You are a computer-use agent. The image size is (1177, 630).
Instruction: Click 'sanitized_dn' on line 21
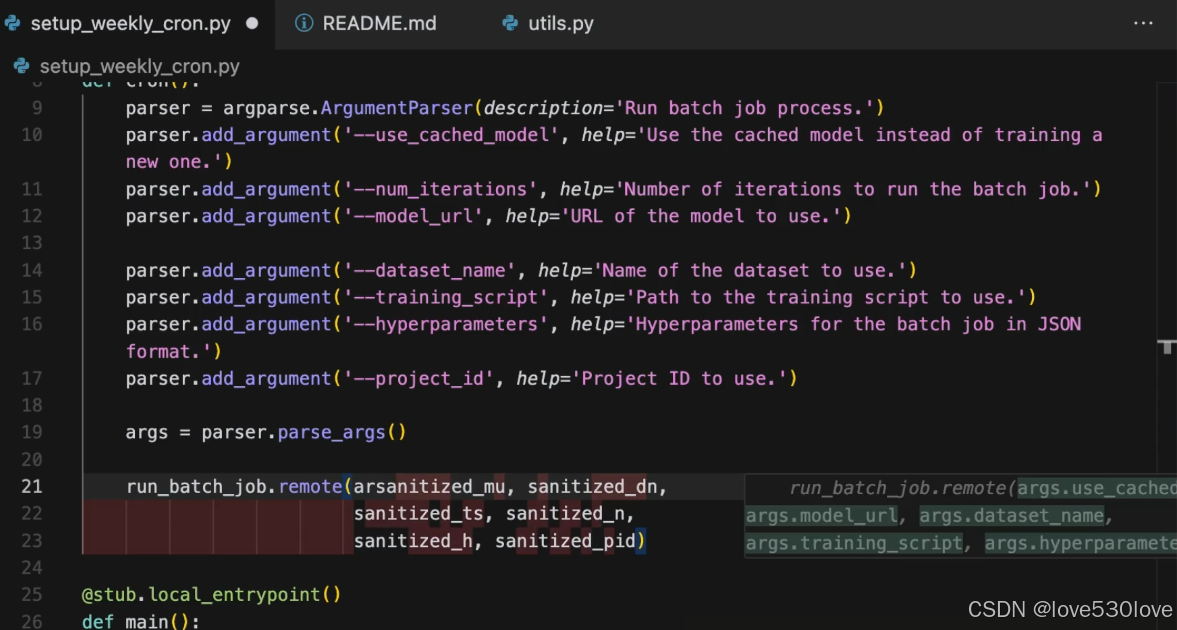point(592,487)
